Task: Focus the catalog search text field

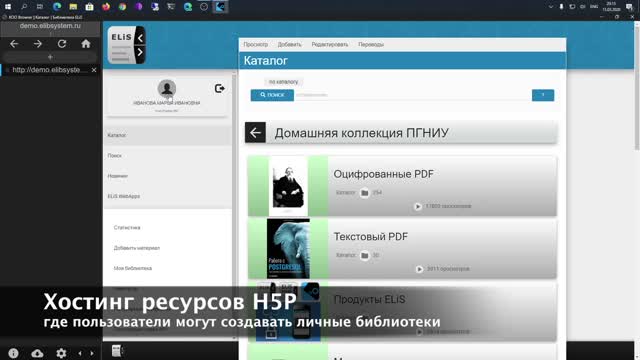Action: [x=412, y=95]
